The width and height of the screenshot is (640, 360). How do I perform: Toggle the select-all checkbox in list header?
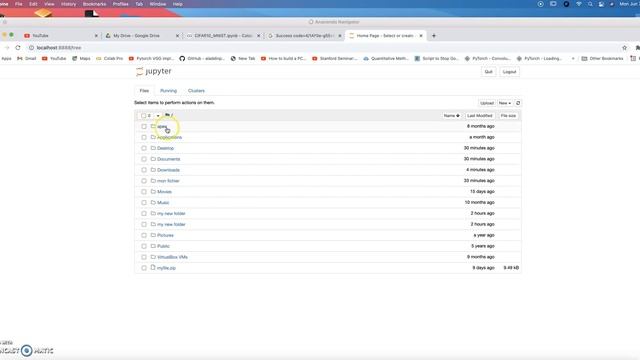[x=143, y=116]
